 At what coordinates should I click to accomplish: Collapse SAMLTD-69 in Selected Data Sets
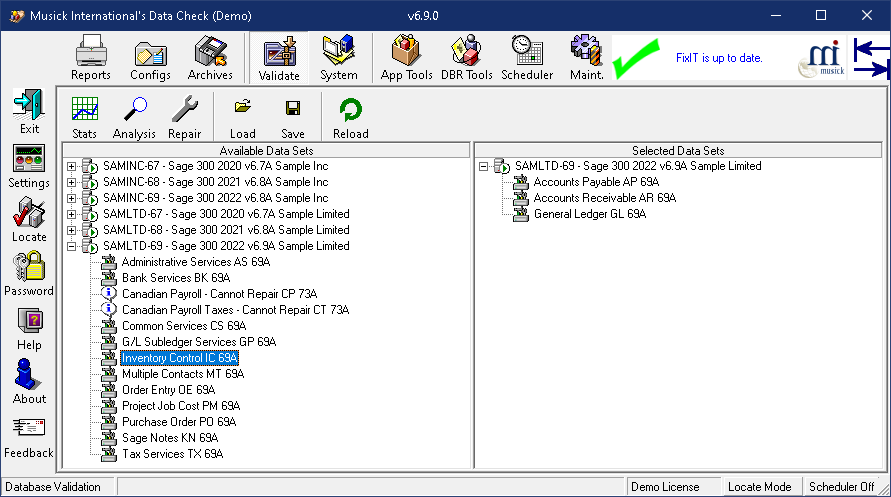[484, 166]
